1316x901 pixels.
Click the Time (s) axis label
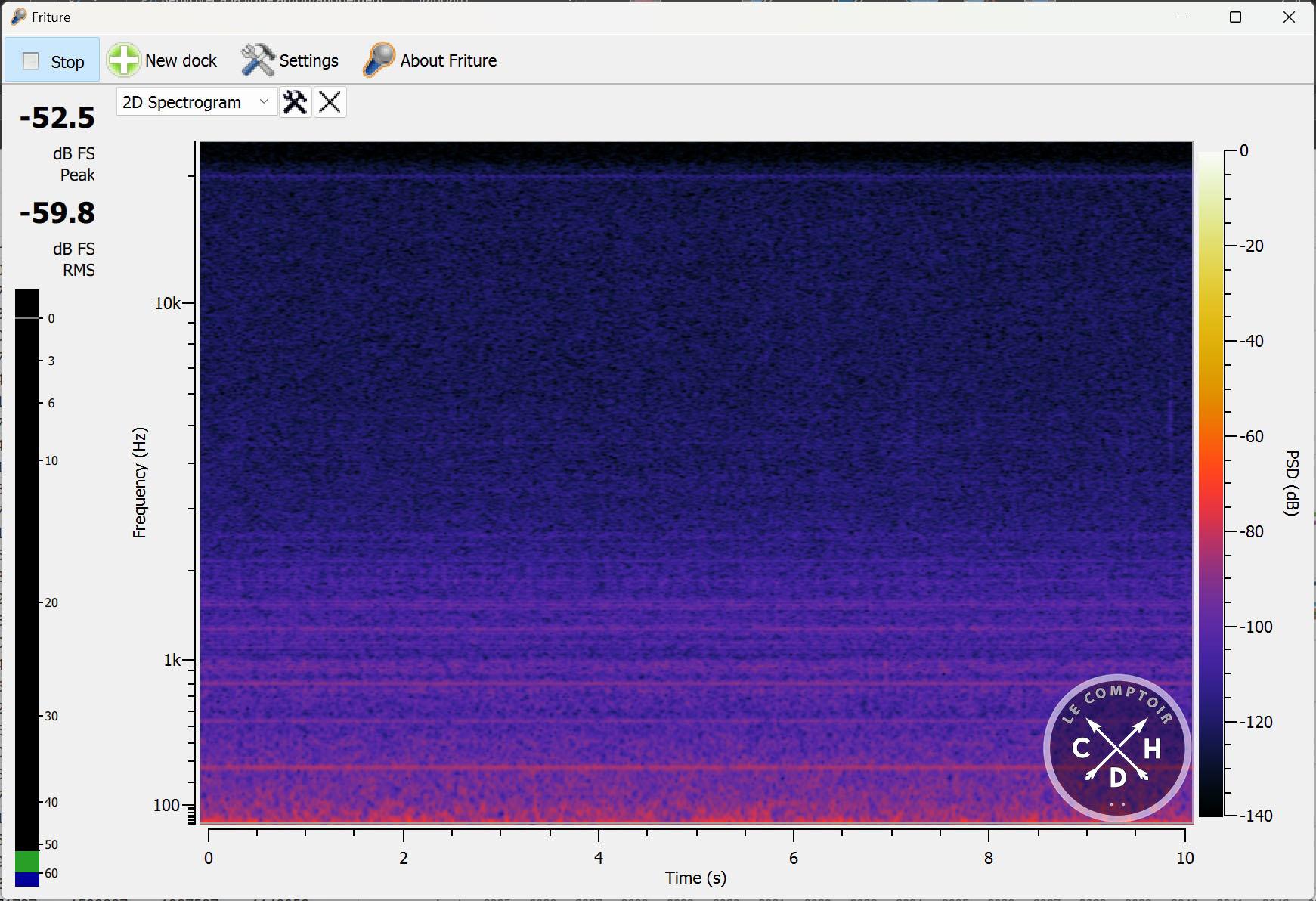point(695,878)
